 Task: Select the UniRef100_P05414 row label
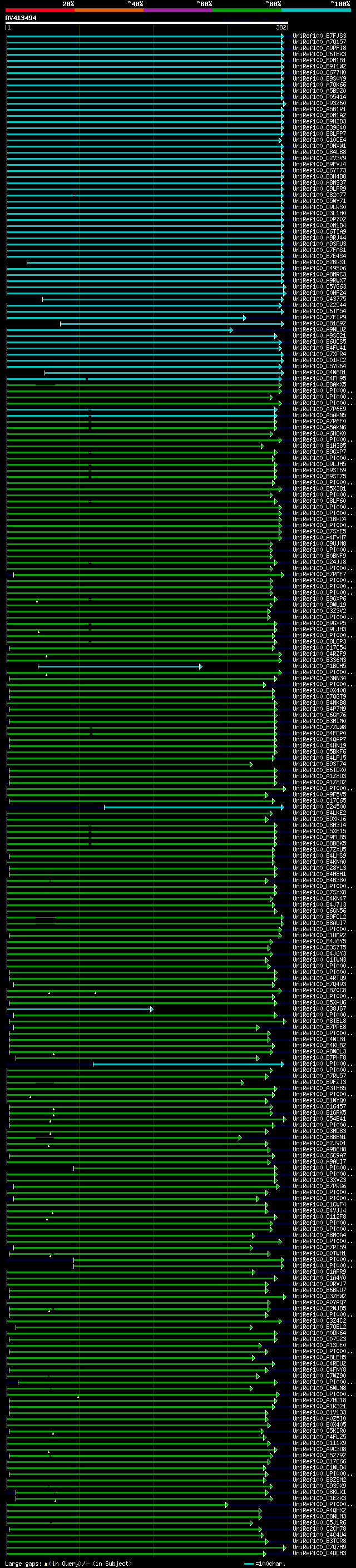[x=319, y=97]
